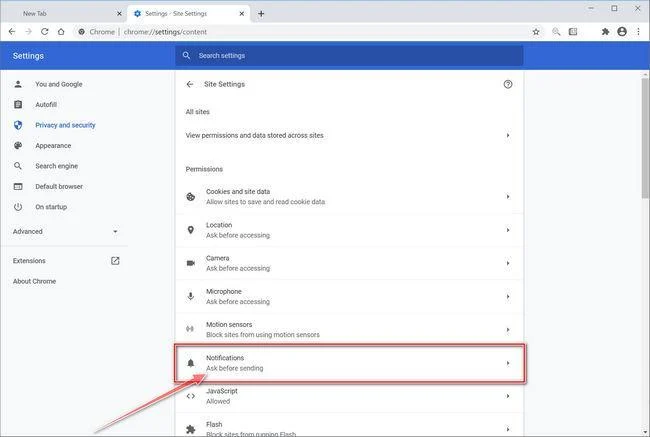Viewport: 650px width, 437px height.
Task: Click the address bar URL chrome://settings/content
Action: [165, 32]
